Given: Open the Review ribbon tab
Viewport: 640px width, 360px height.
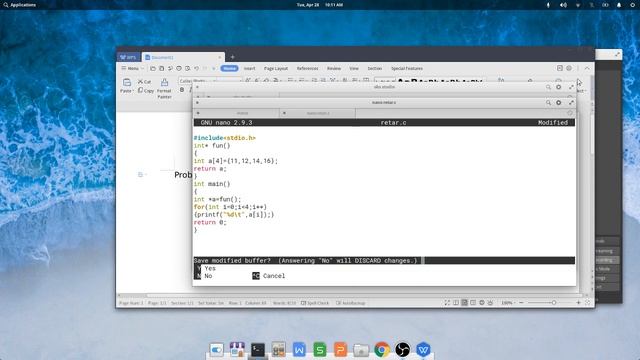Looking at the screenshot, I should tap(334, 69).
